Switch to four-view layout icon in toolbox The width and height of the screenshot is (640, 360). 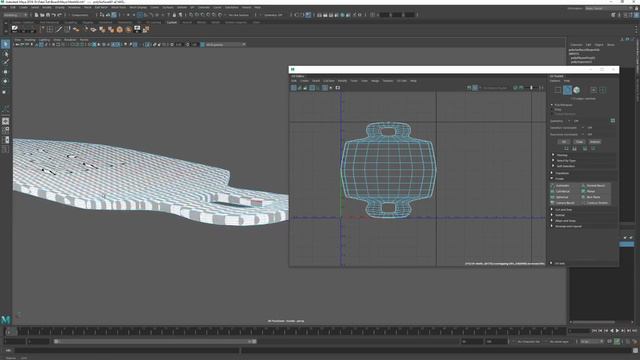5,131
